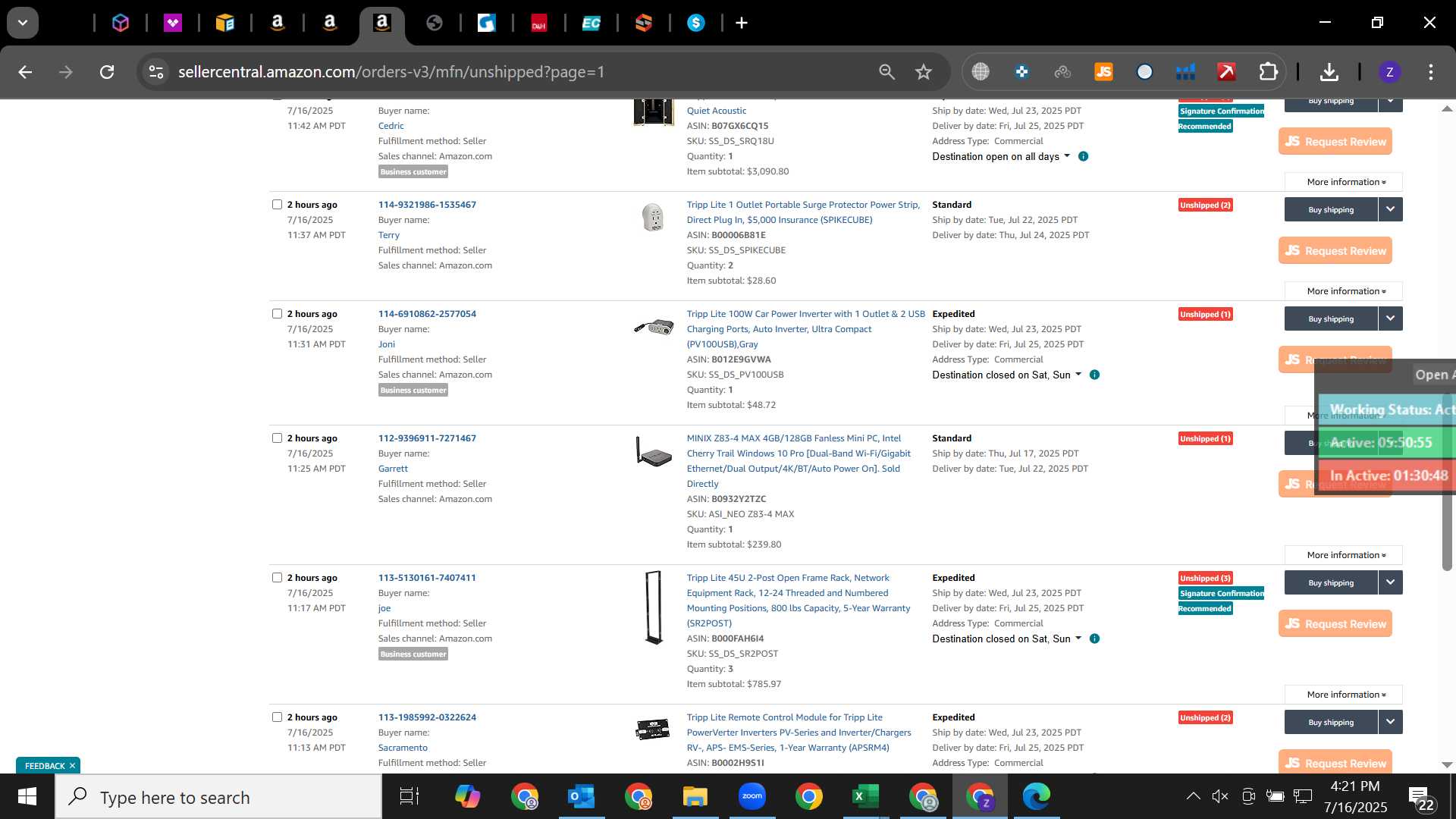Close the FEEDBACK tab
Image resolution: width=1456 pixels, height=819 pixels.
[x=72, y=766]
